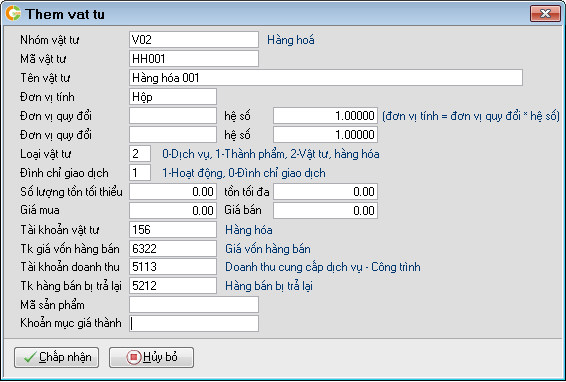This screenshot has height=382, width=566.
Task: Click the Mã sản phẩm field
Action: tap(194, 305)
